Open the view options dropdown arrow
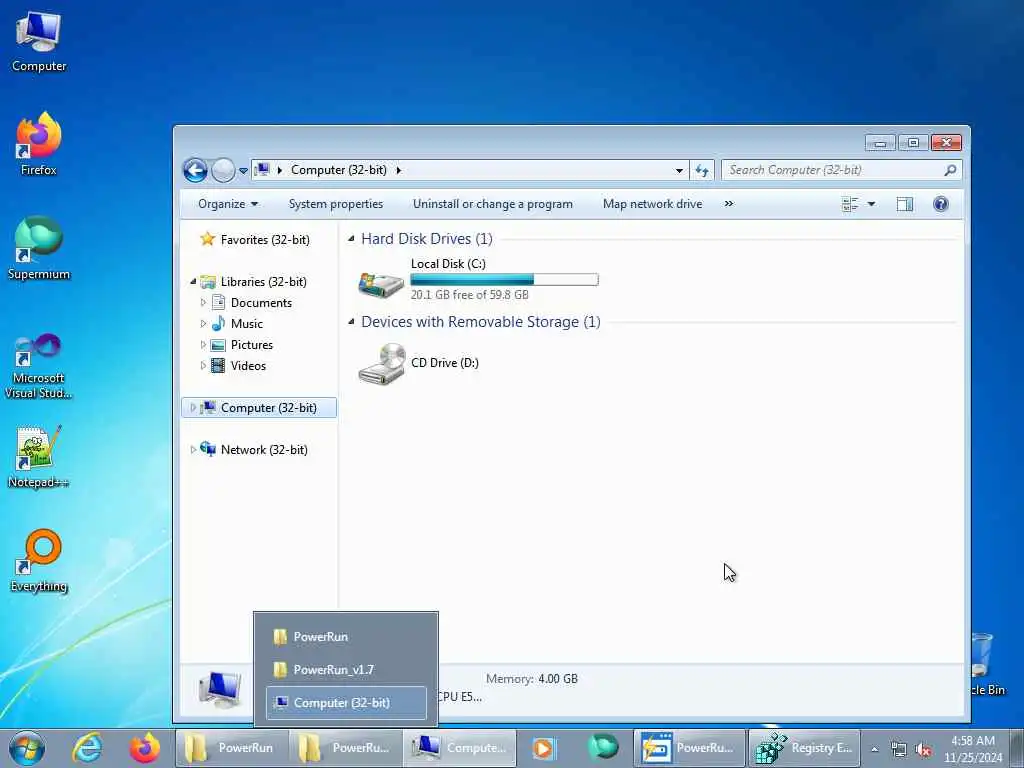This screenshot has height=768, width=1024. [871, 204]
